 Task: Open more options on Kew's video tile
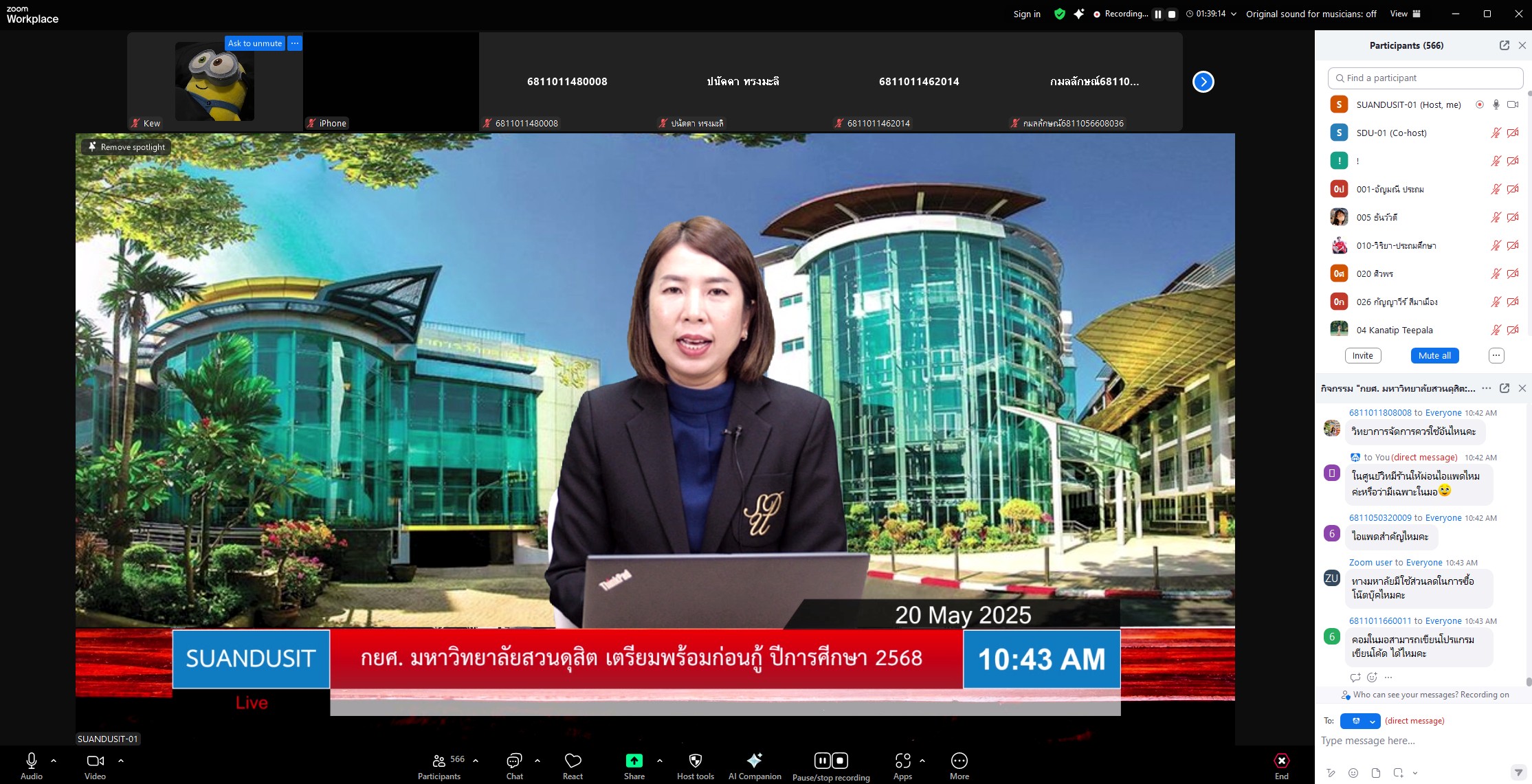click(x=294, y=43)
